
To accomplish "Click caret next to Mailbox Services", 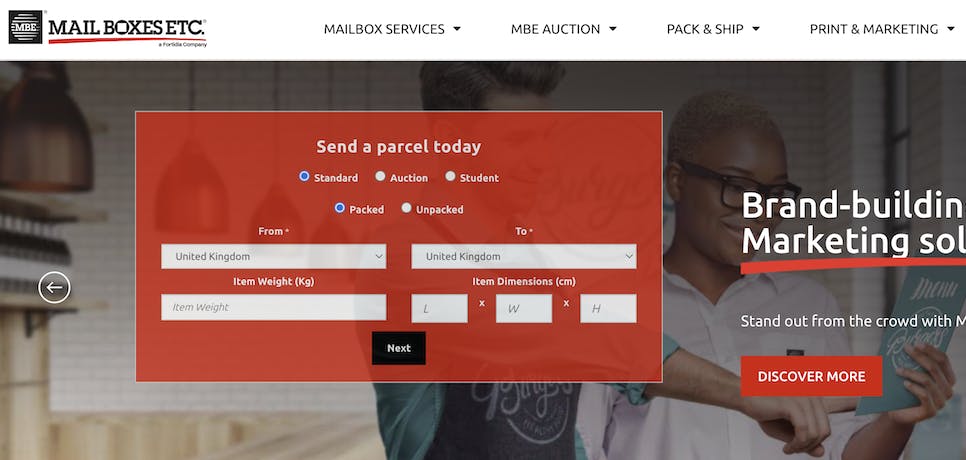I will (457, 29).
